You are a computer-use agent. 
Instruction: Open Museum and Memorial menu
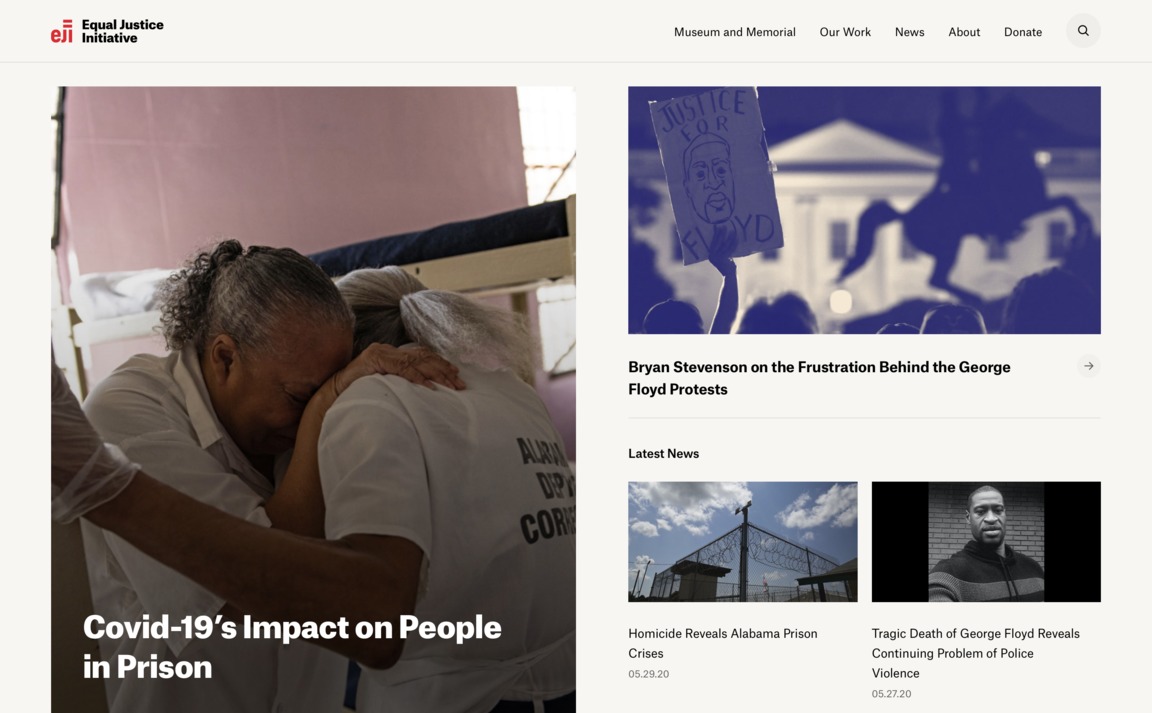point(735,32)
